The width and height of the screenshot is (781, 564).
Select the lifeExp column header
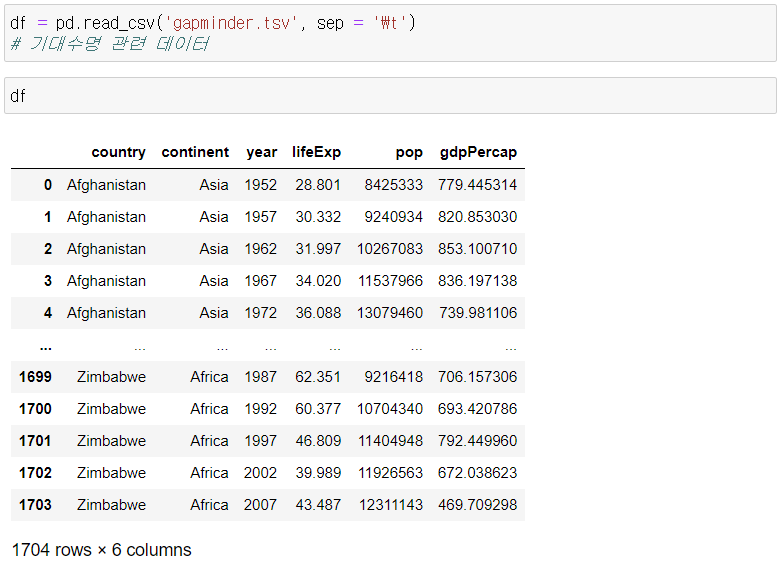click(x=316, y=152)
